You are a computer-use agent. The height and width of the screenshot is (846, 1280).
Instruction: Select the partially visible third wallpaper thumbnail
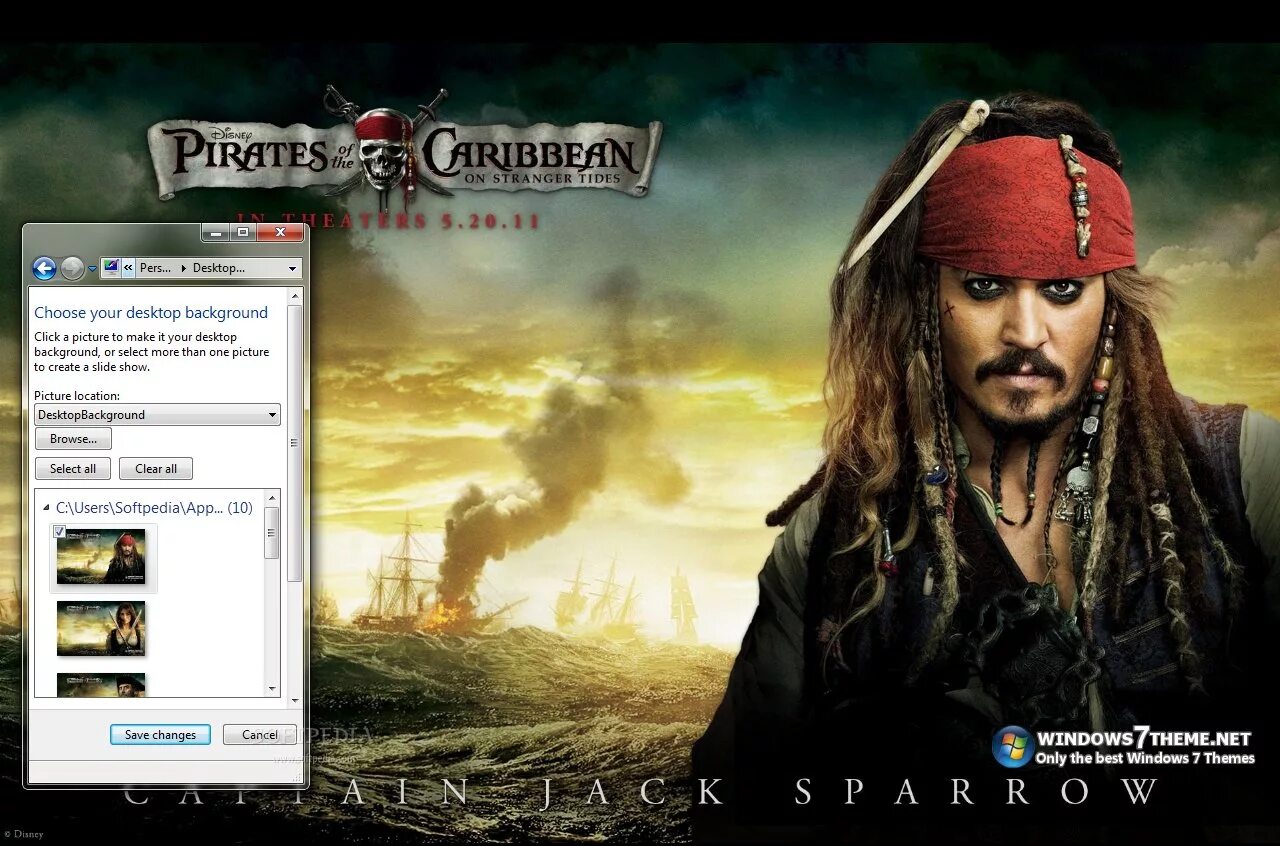click(101, 684)
